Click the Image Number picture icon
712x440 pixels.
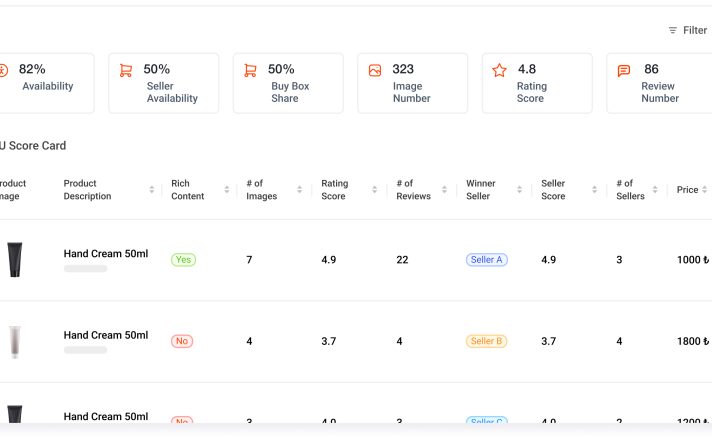coord(375,70)
